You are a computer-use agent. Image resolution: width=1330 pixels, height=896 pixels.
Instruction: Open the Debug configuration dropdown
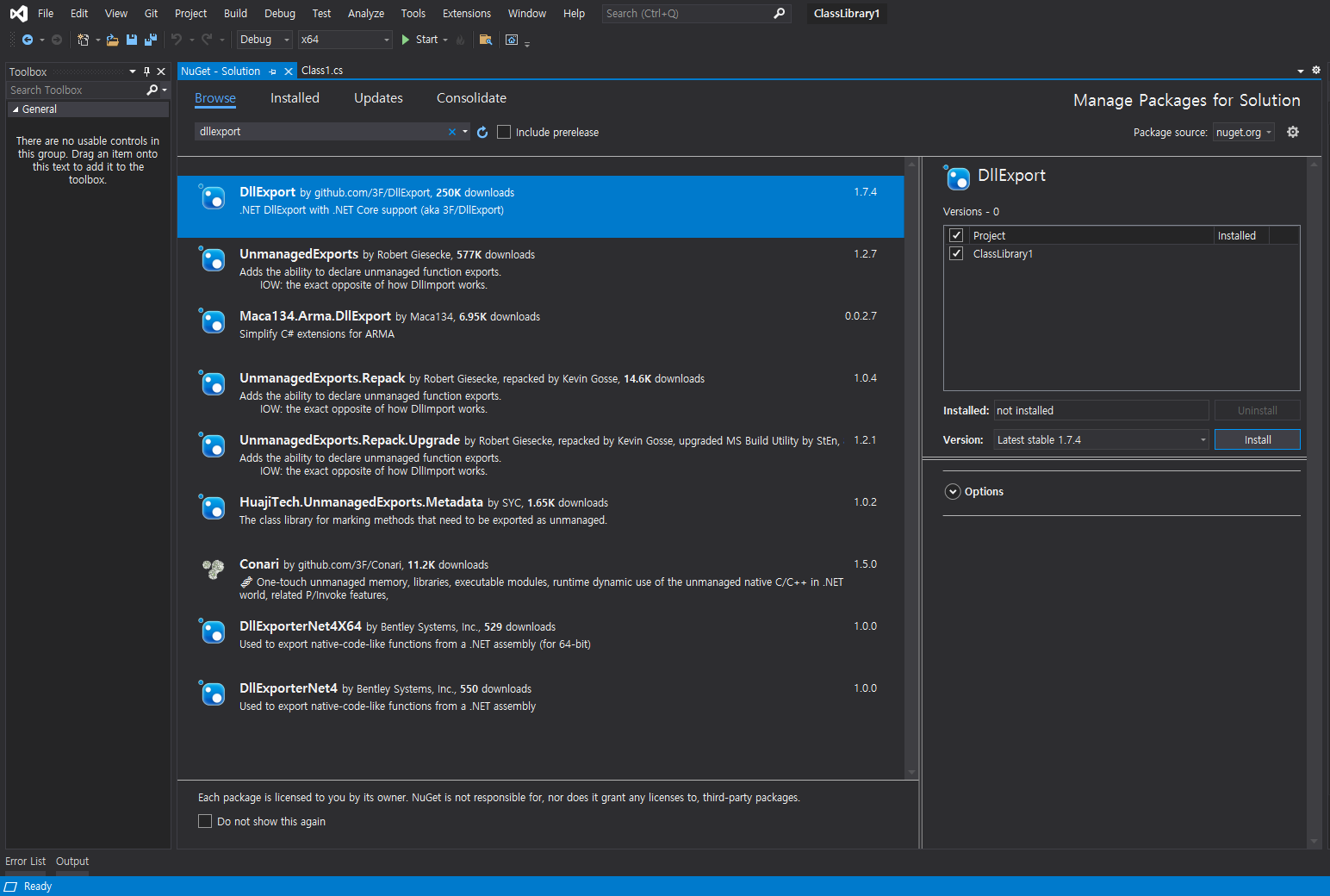click(x=264, y=40)
